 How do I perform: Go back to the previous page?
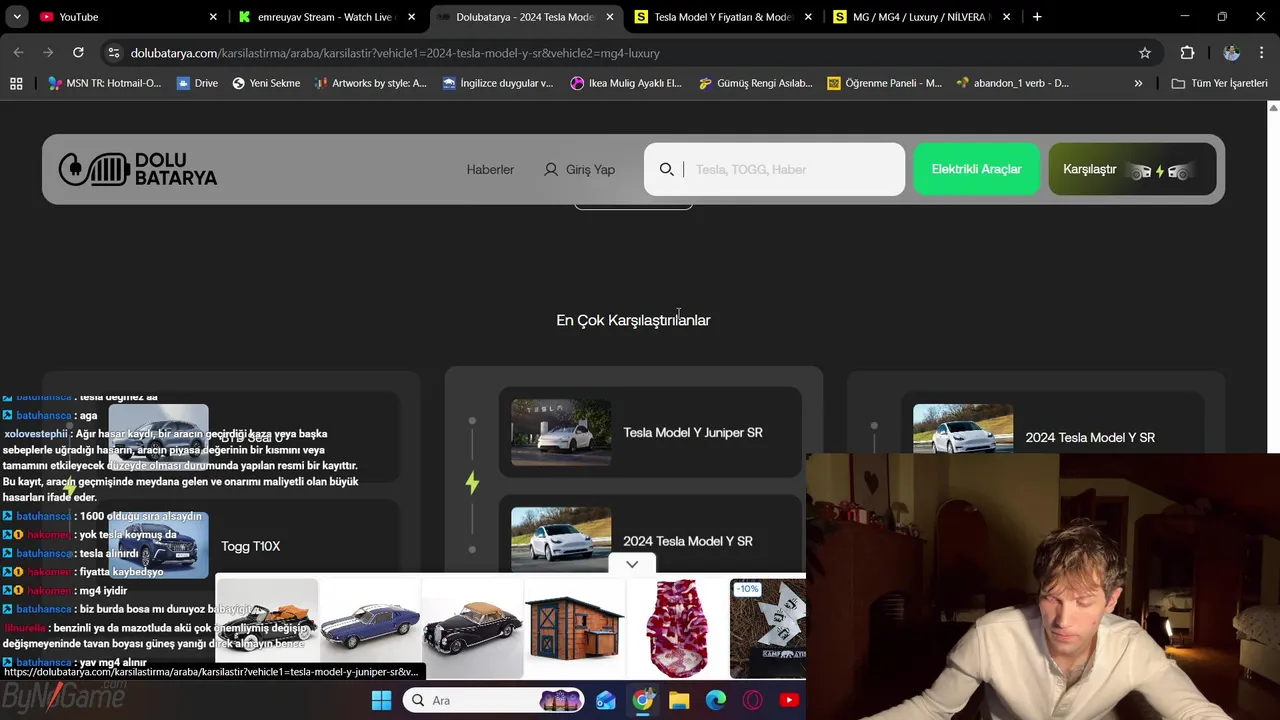19,53
